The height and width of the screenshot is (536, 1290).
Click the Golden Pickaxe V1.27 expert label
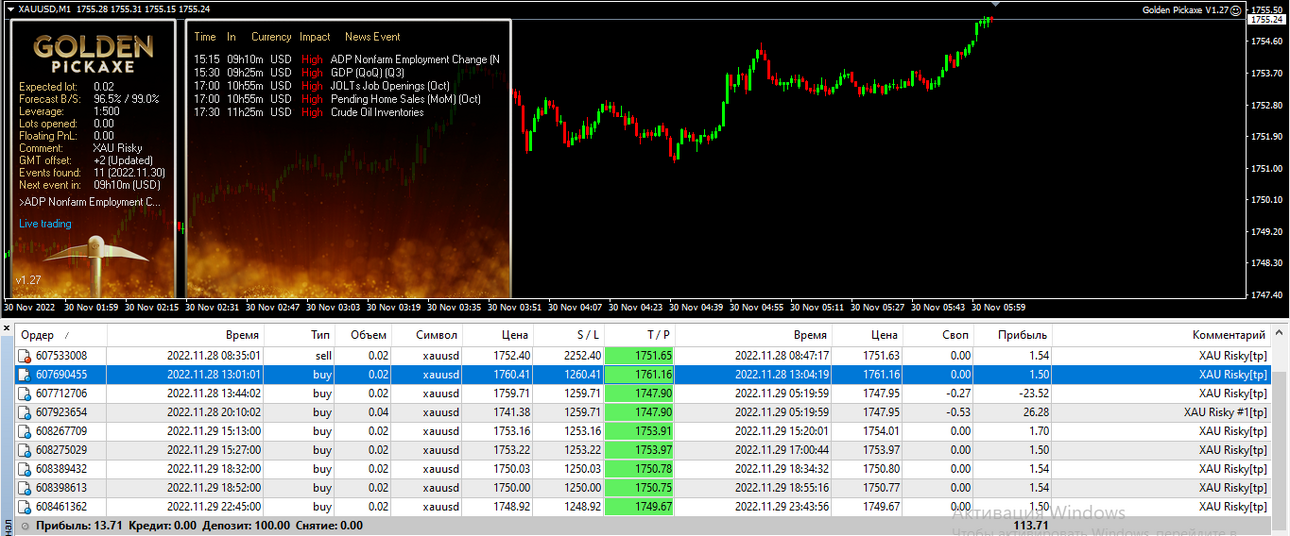click(x=1184, y=10)
